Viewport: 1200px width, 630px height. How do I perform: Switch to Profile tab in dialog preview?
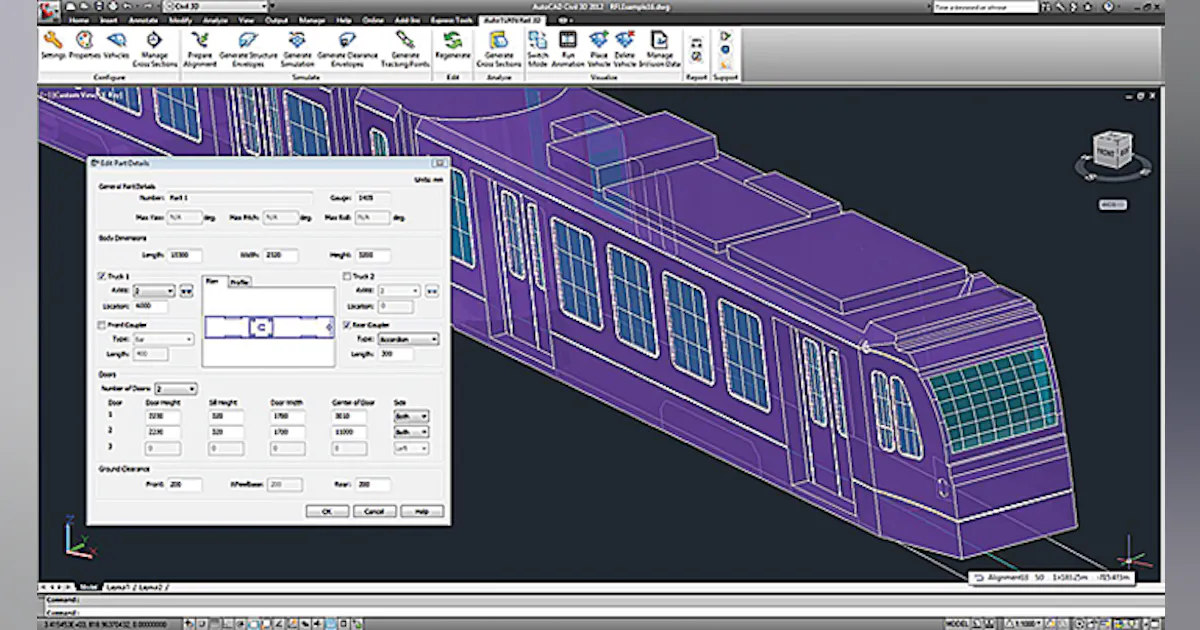pyautogui.click(x=240, y=283)
